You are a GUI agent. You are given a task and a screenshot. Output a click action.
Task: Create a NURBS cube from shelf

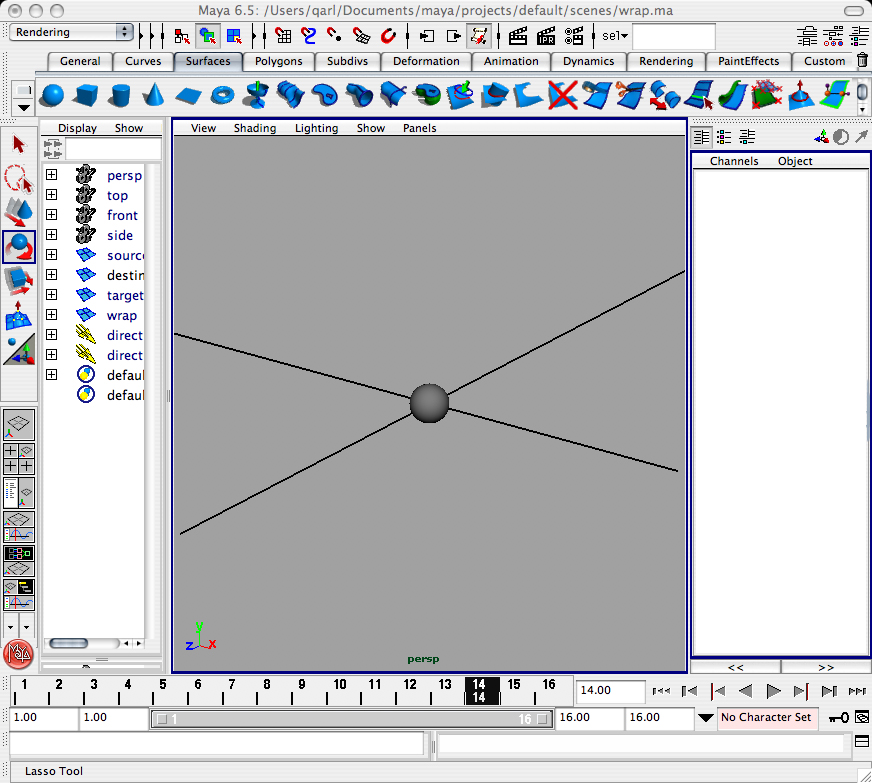85,95
